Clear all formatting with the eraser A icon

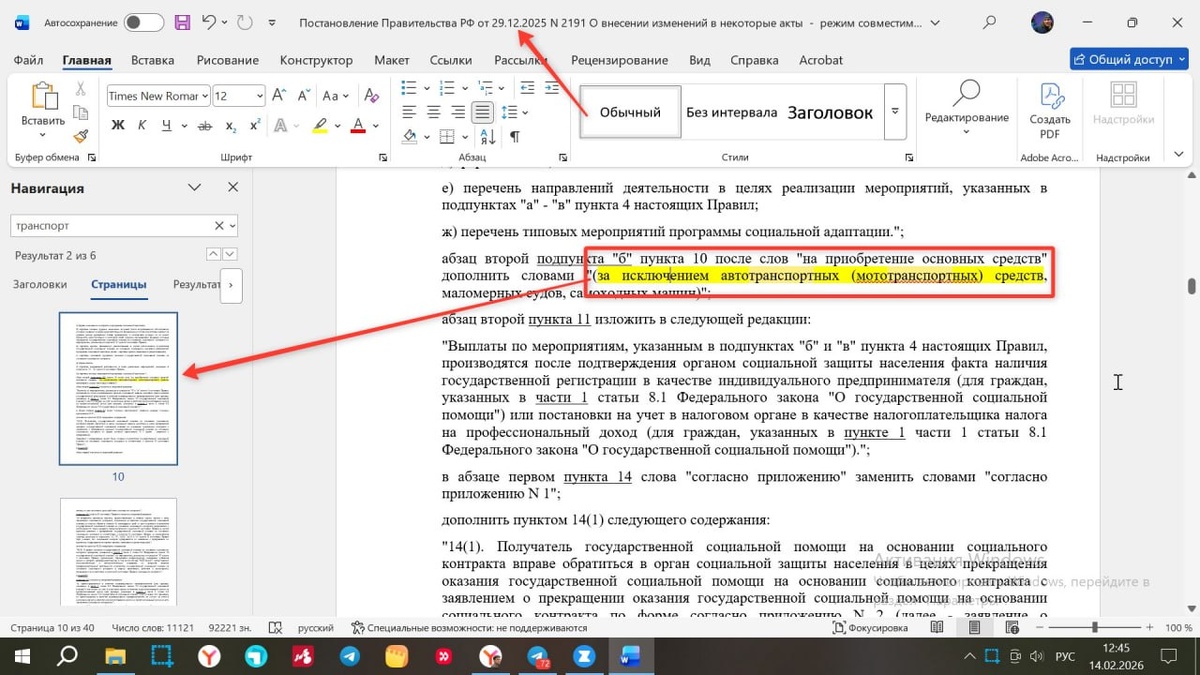click(371, 96)
